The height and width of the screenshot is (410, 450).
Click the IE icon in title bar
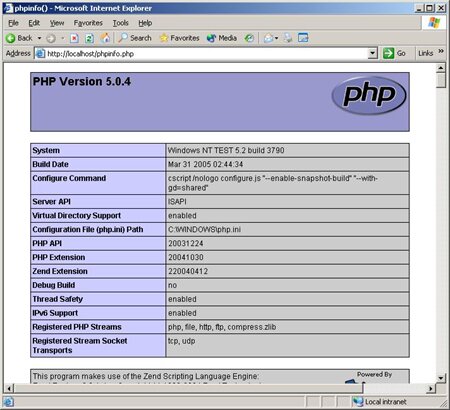click(x=8, y=8)
